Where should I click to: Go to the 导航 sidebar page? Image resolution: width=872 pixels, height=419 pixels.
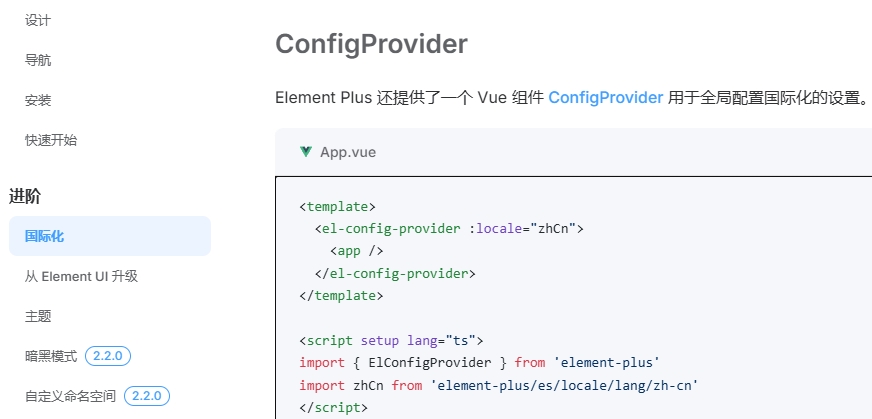click(38, 60)
